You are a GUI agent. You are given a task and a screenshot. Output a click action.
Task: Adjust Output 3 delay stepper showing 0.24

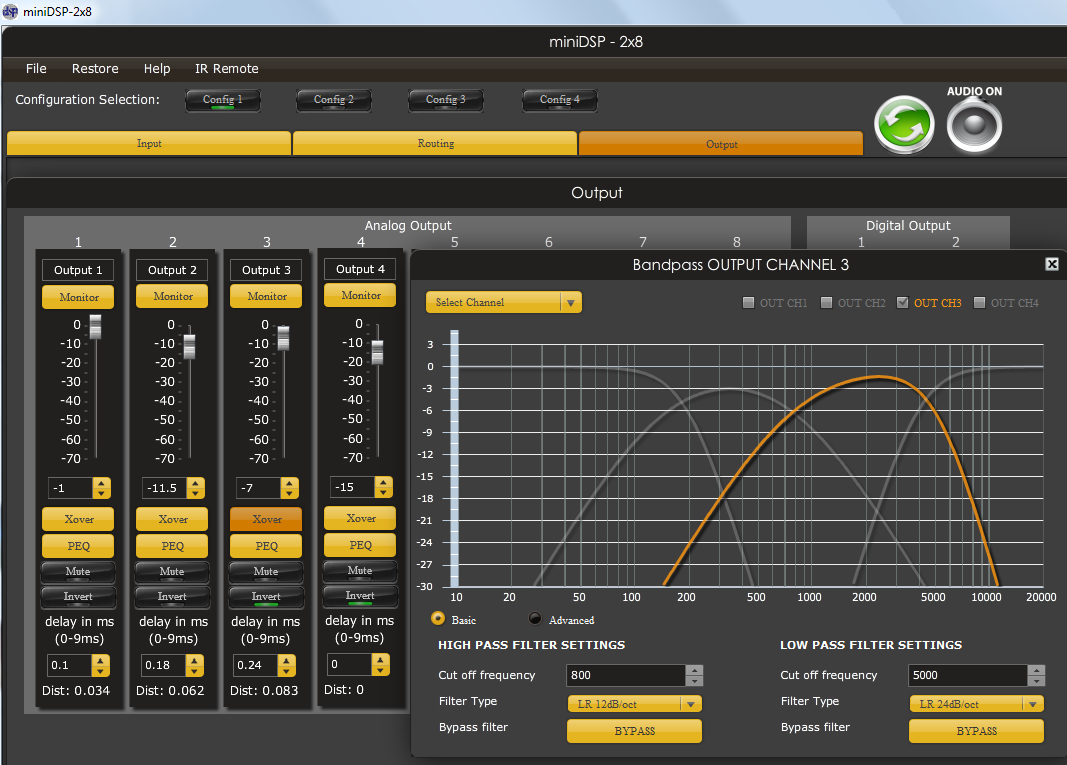pyautogui.click(x=286, y=666)
